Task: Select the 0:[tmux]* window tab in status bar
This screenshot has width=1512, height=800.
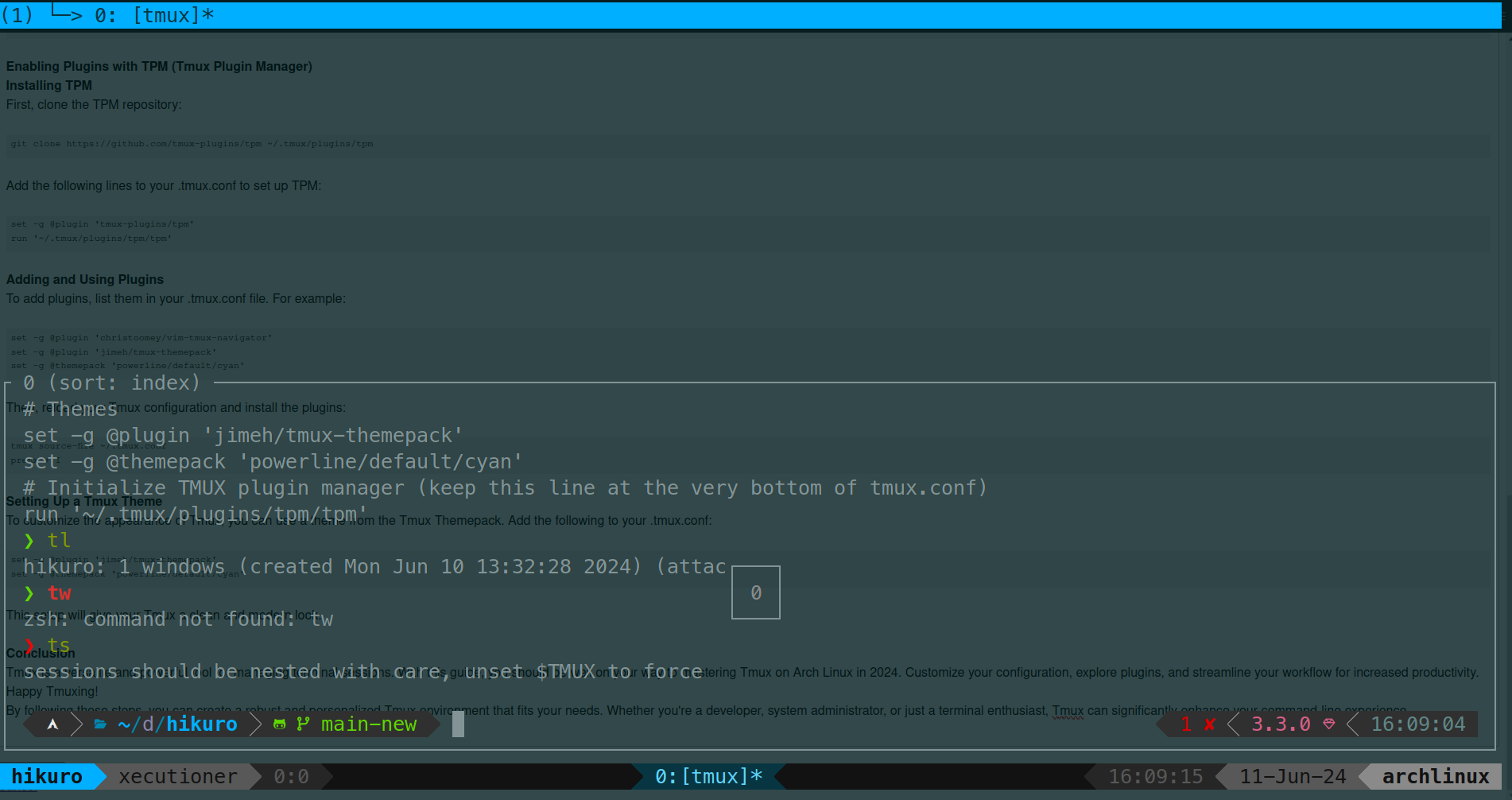Action: tap(708, 777)
